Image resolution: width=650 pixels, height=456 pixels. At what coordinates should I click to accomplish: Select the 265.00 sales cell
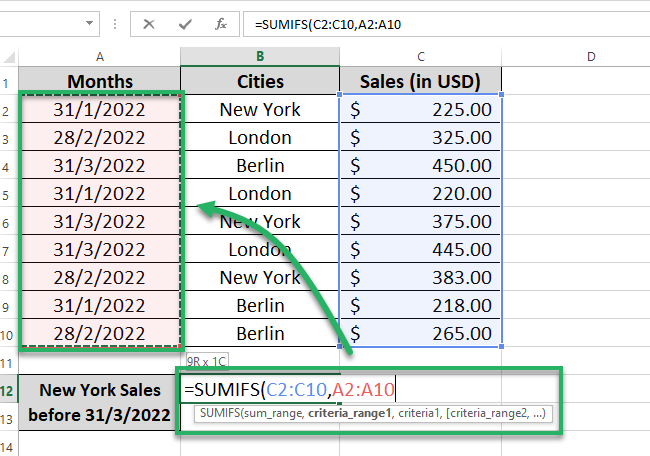point(420,333)
